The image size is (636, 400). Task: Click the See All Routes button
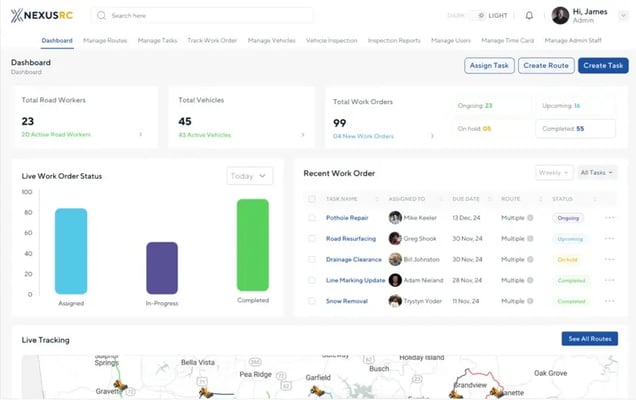pos(589,339)
